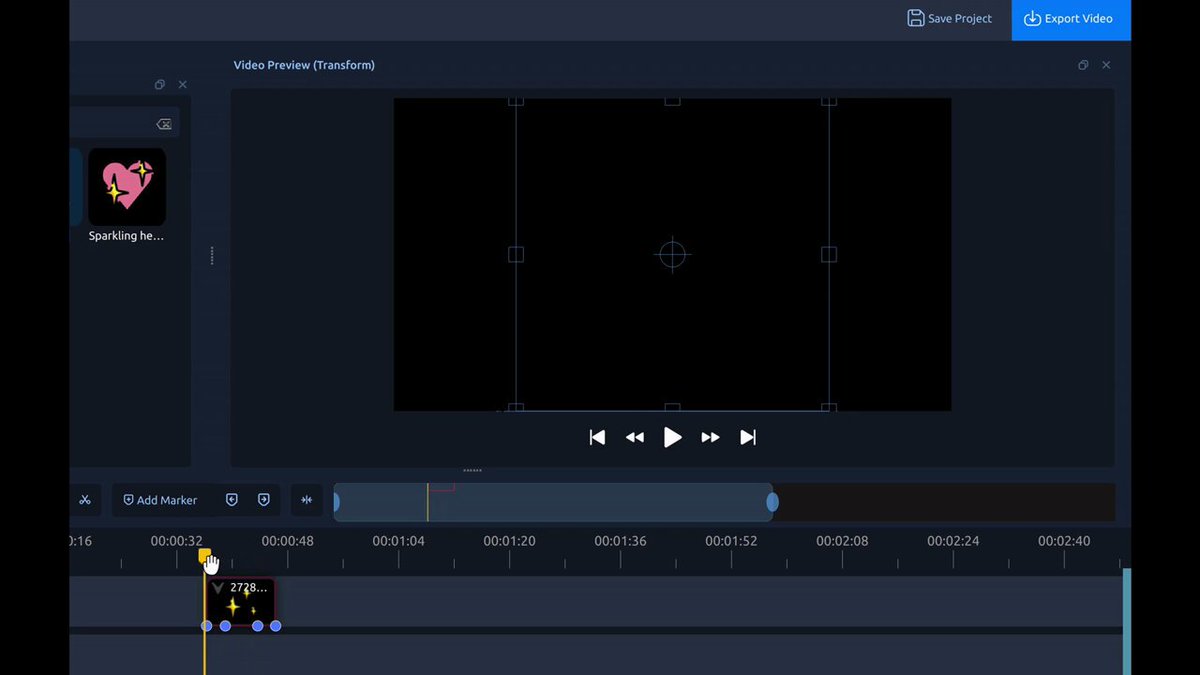Select the razor scissors tool

pos(85,500)
